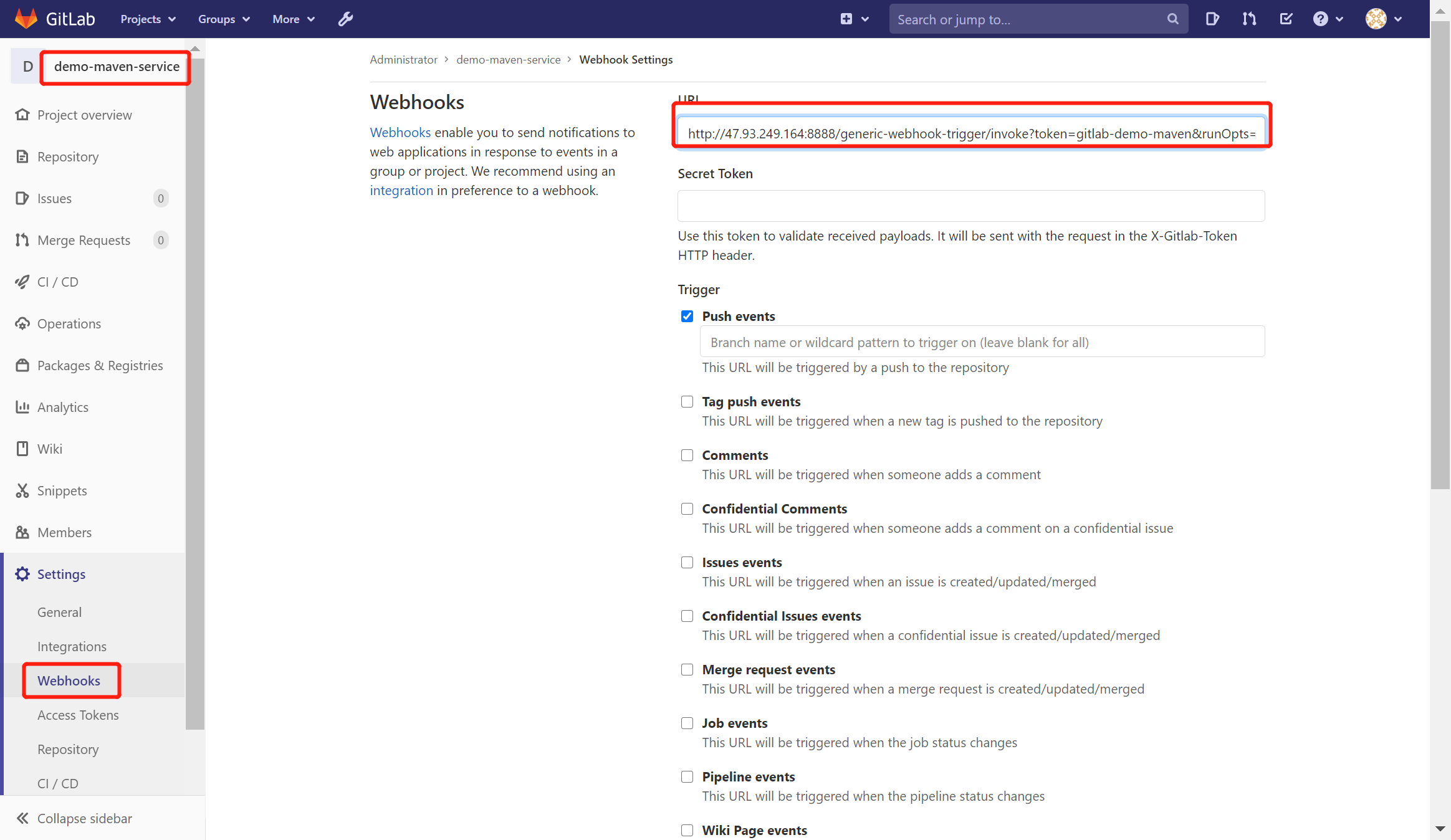This screenshot has height=840, width=1451.
Task: Click the sidebar vertical scrollbar
Action: pyautogui.click(x=195, y=393)
